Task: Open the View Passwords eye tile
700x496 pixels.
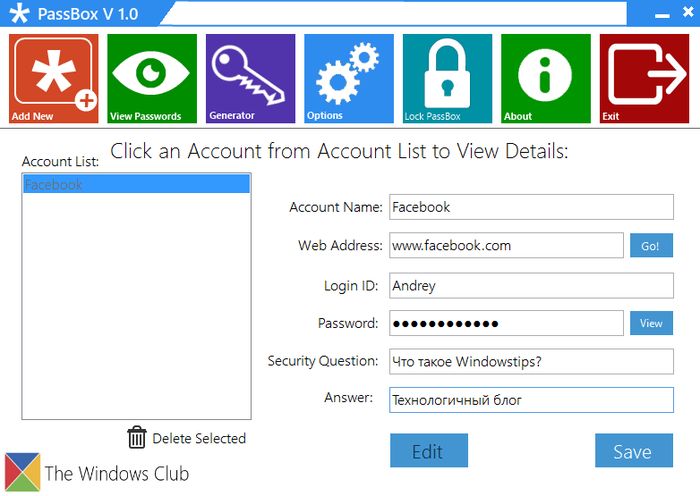Action: [152, 79]
